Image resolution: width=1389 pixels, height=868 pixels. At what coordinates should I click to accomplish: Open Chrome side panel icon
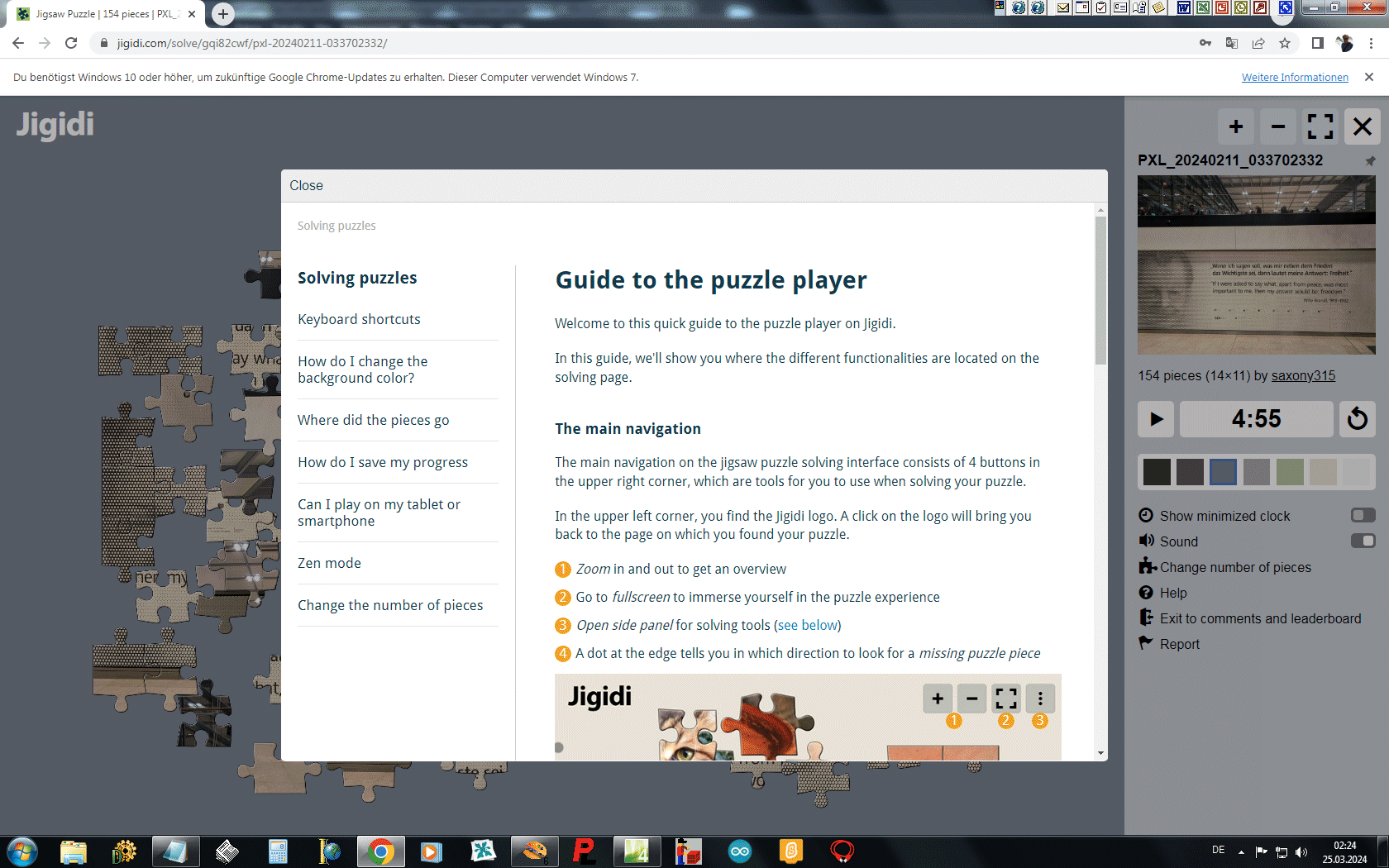1318,43
